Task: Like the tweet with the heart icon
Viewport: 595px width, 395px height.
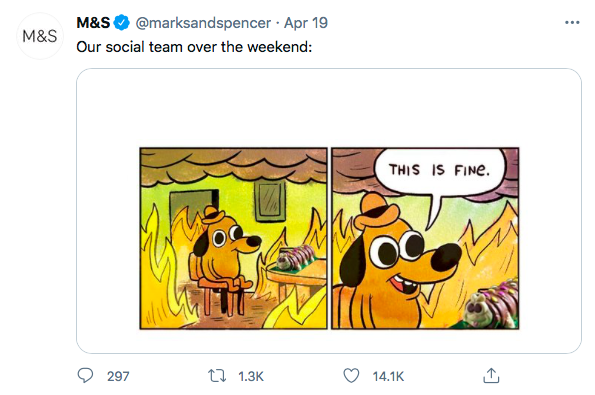Action: pos(351,376)
